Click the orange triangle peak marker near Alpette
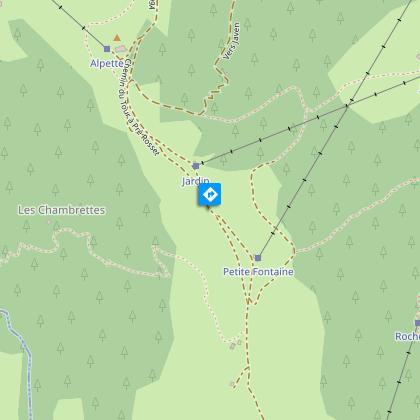Screen dimensions: 420x420 tap(117, 38)
